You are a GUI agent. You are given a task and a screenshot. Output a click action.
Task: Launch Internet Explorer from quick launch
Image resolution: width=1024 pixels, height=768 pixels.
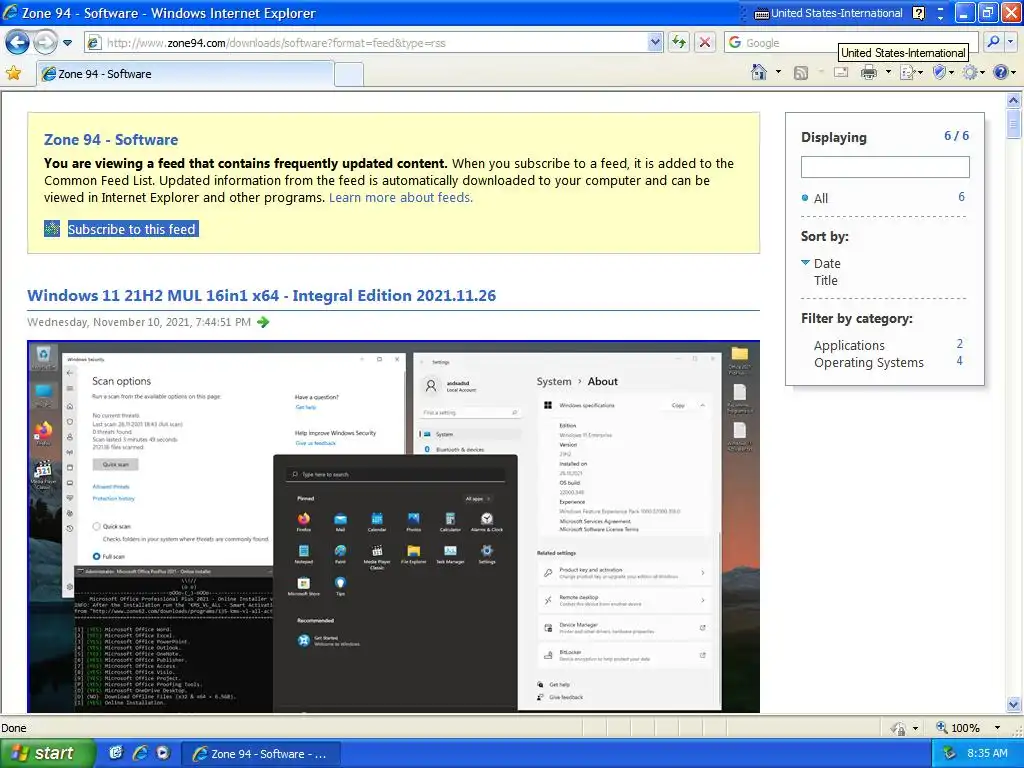[139, 753]
